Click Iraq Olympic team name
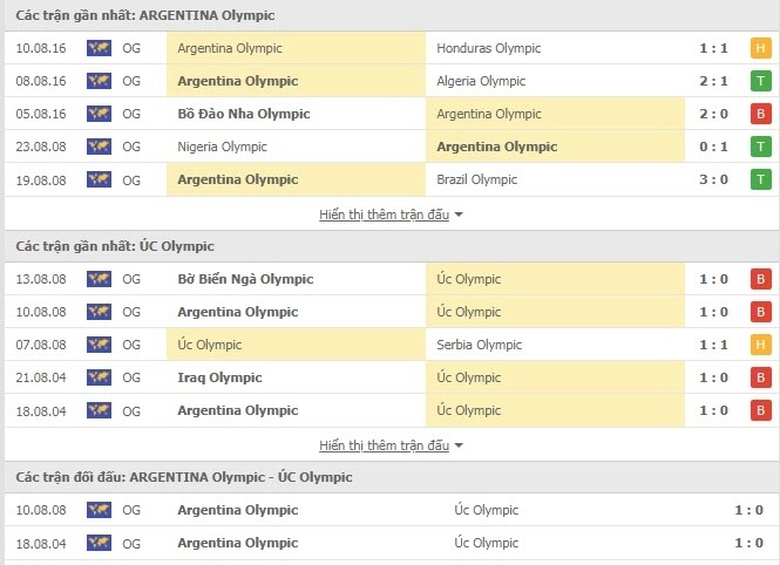The width and height of the screenshot is (780, 565). pyautogui.click(x=219, y=378)
